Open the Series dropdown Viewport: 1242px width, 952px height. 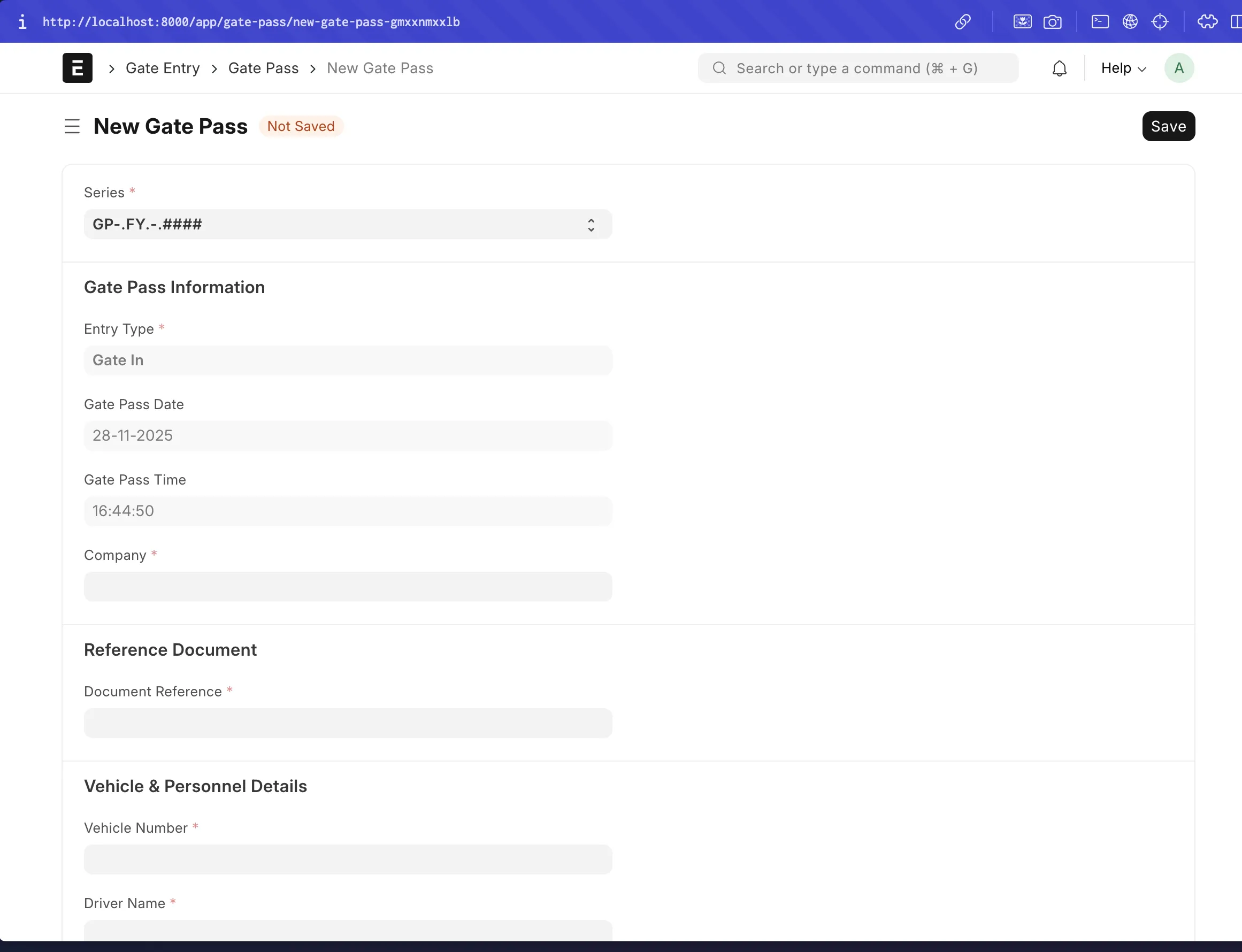(347, 225)
